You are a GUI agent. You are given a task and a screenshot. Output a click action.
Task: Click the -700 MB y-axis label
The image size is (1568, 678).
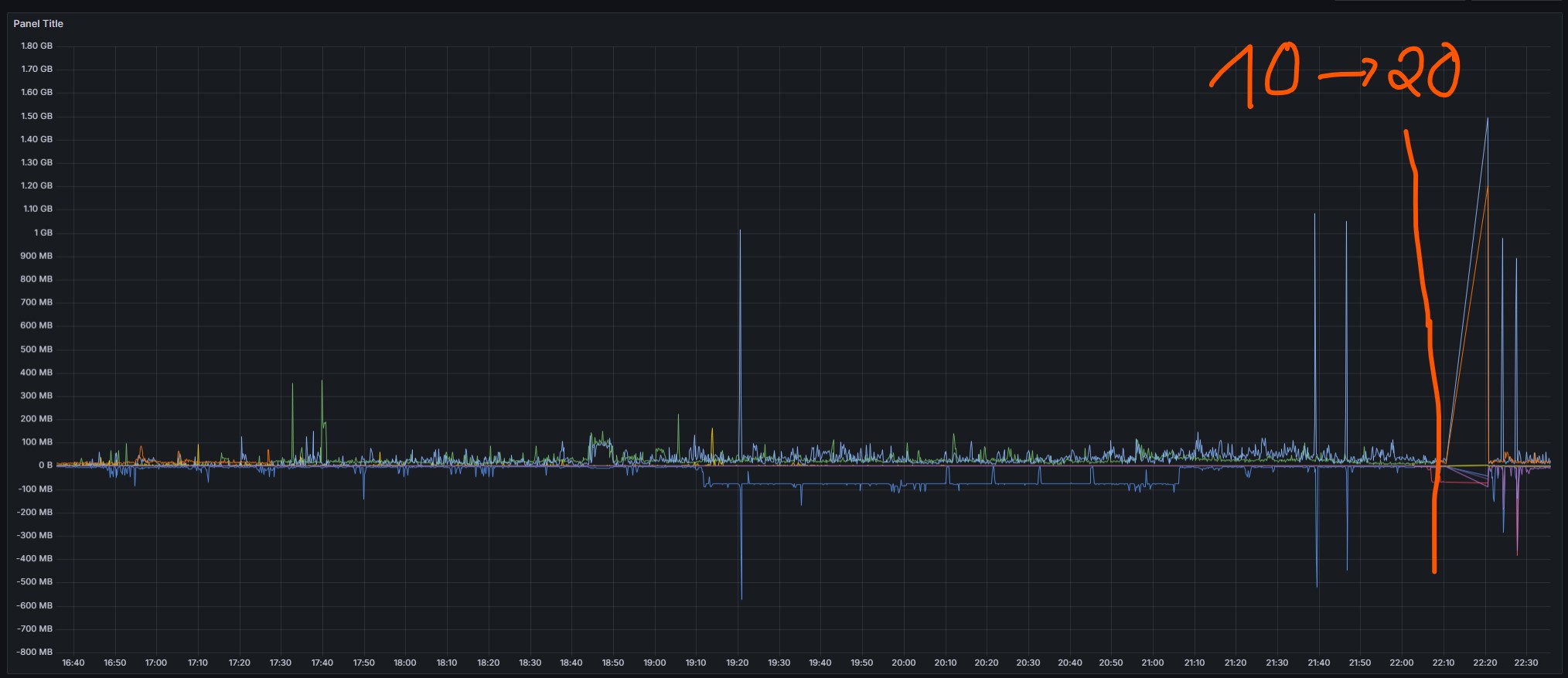35,629
